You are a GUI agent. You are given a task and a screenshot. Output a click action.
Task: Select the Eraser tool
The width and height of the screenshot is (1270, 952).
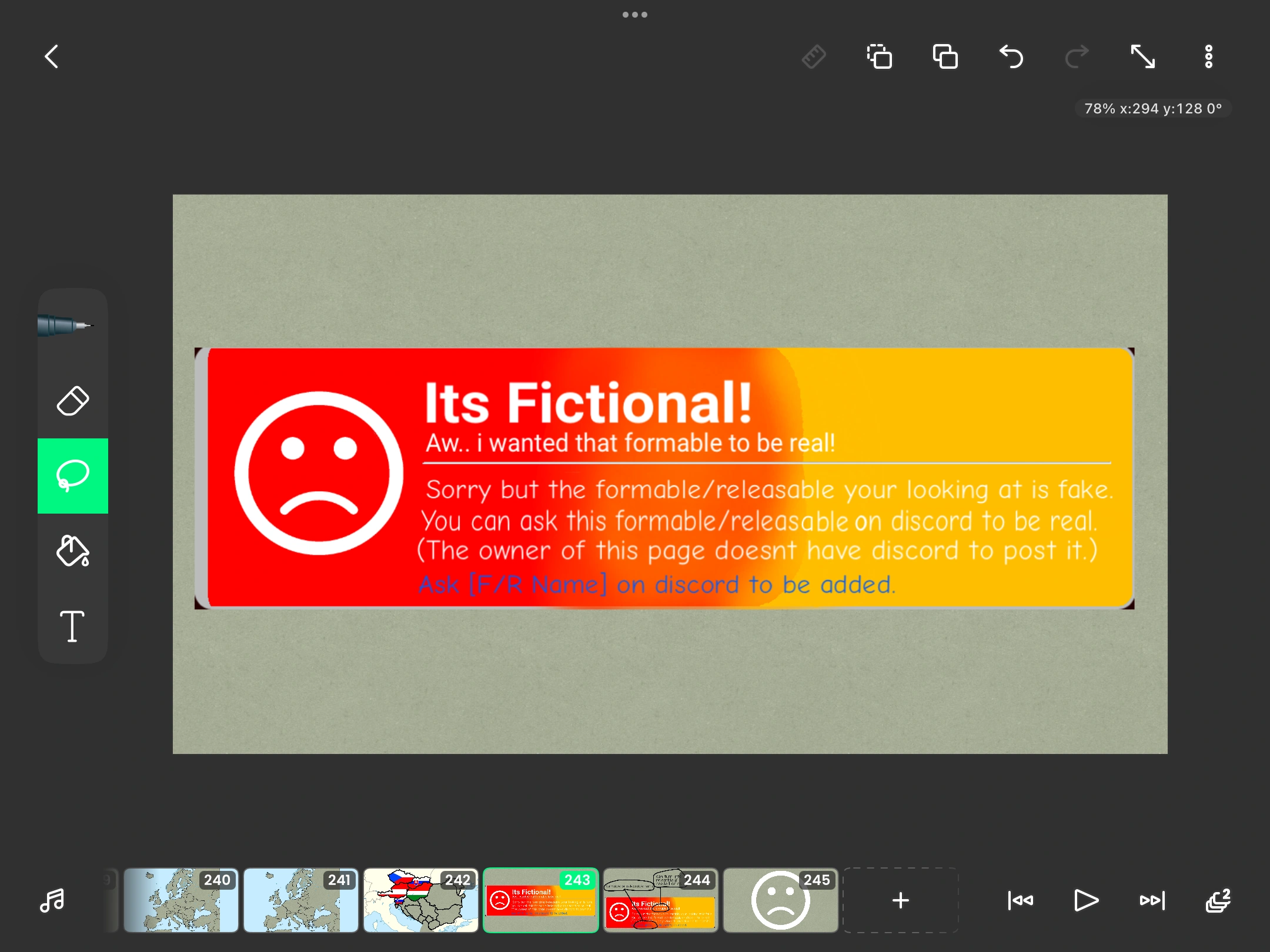click(x=72, y=401)
